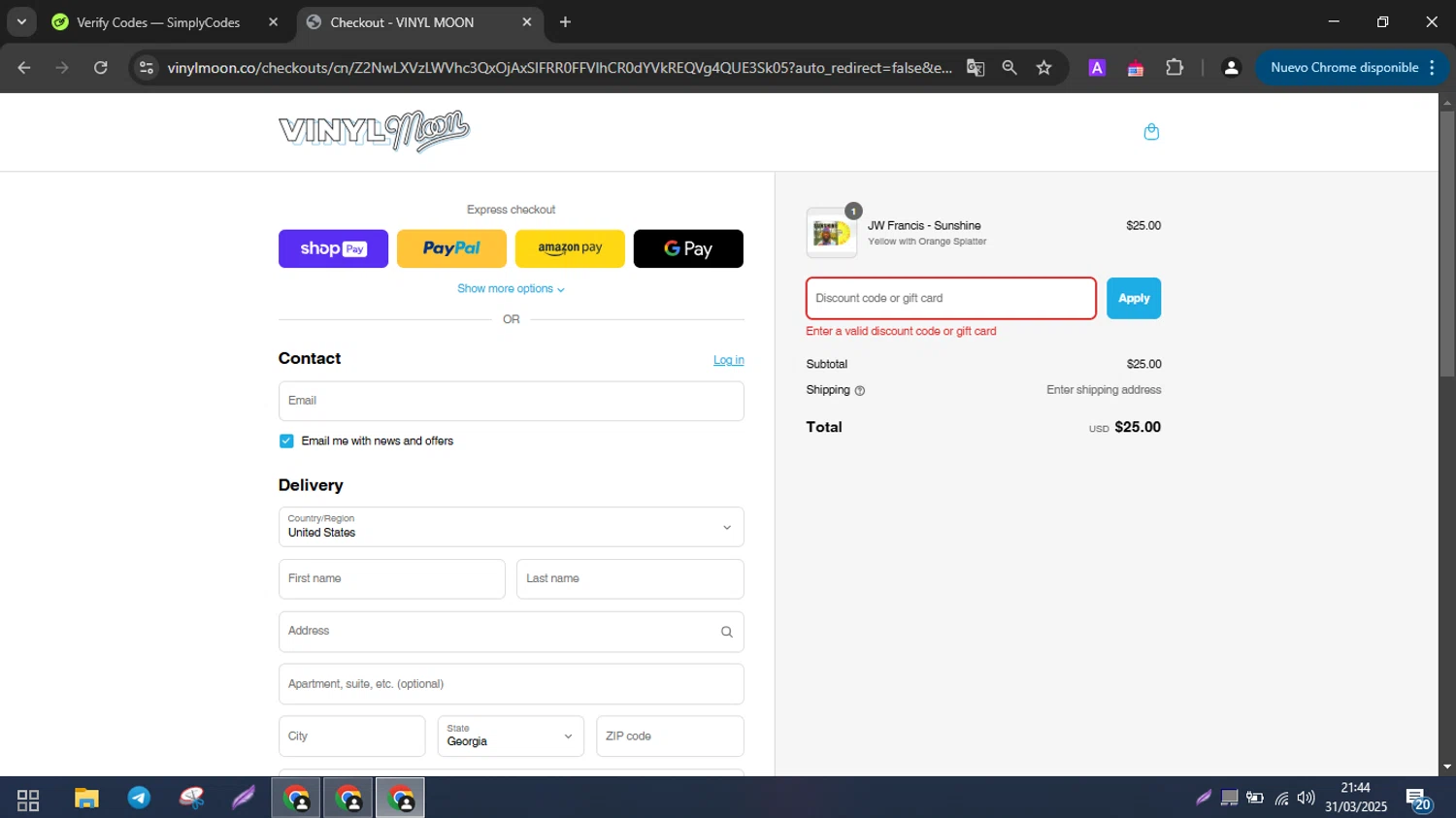
Task: Click the Vinyl Moon logo
Action: tap(374, 131)
